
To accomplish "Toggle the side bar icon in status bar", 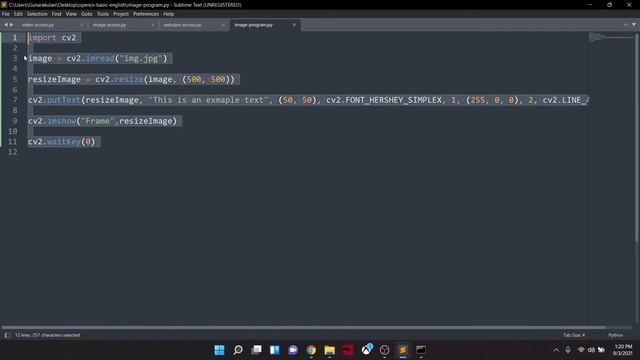I will click(x=7, y=335).
